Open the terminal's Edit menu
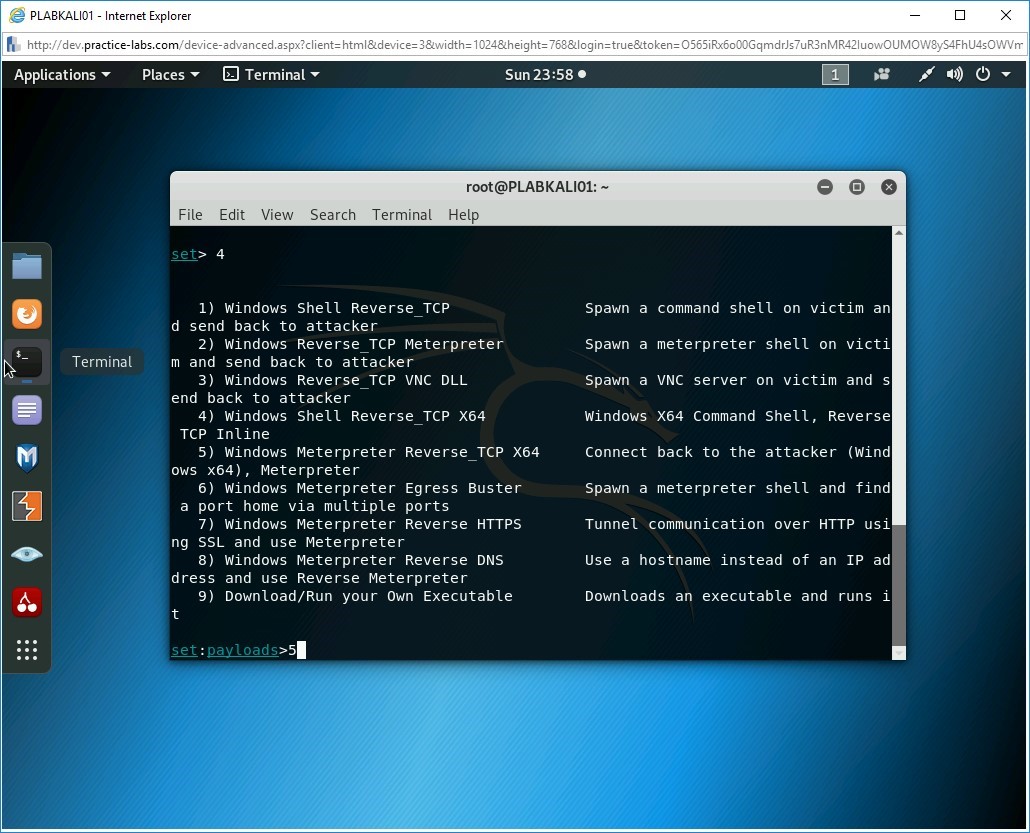 pos(232,215)
